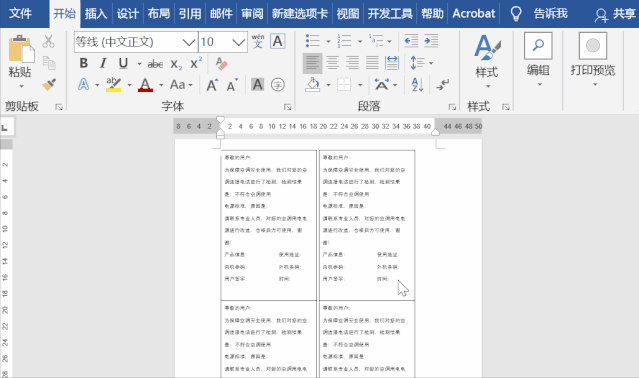Toggle Bold formatting
Image resolution: width=639 pixels, height=378 pixels.
(84, 63)
